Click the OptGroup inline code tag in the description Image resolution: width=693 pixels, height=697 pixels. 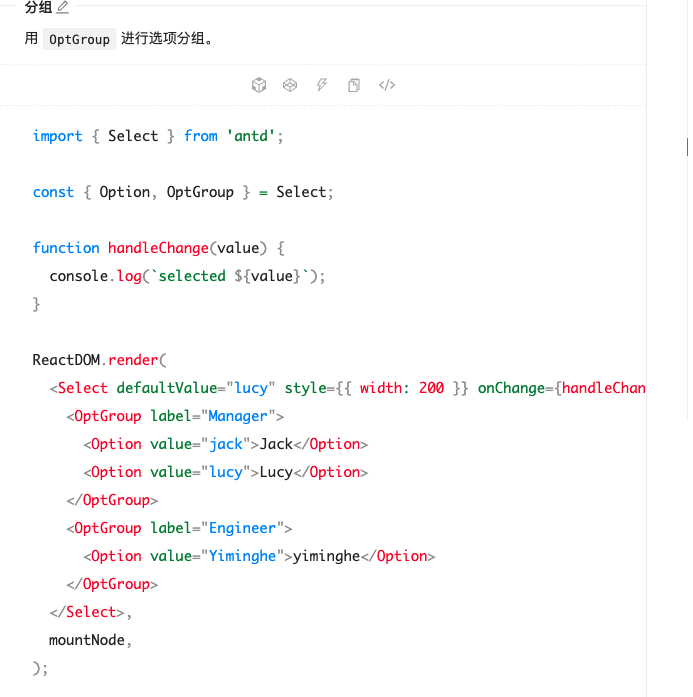tap(80, 39)
